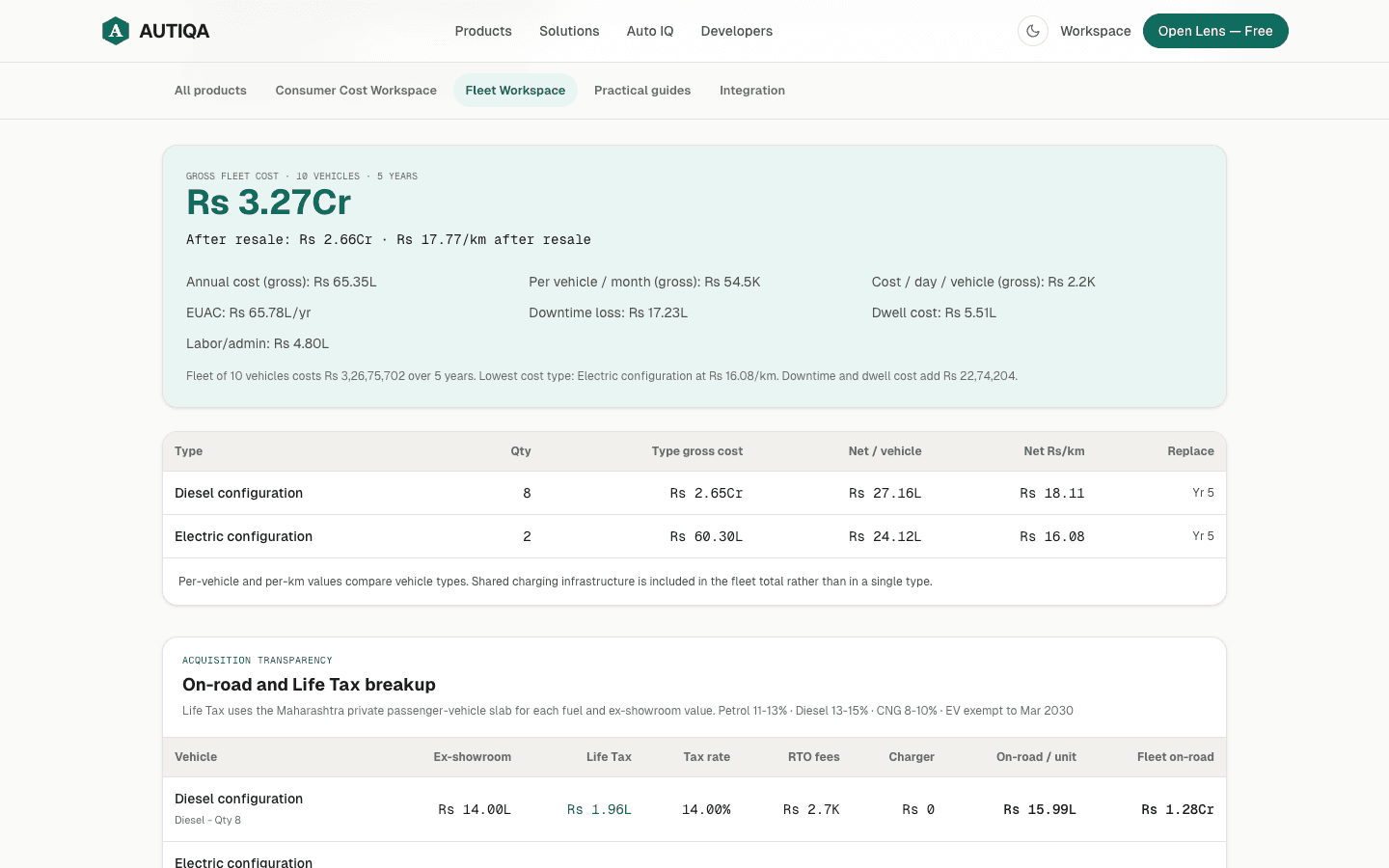
Task: Click the AUTIQA brand name
Action: point(175,31)
